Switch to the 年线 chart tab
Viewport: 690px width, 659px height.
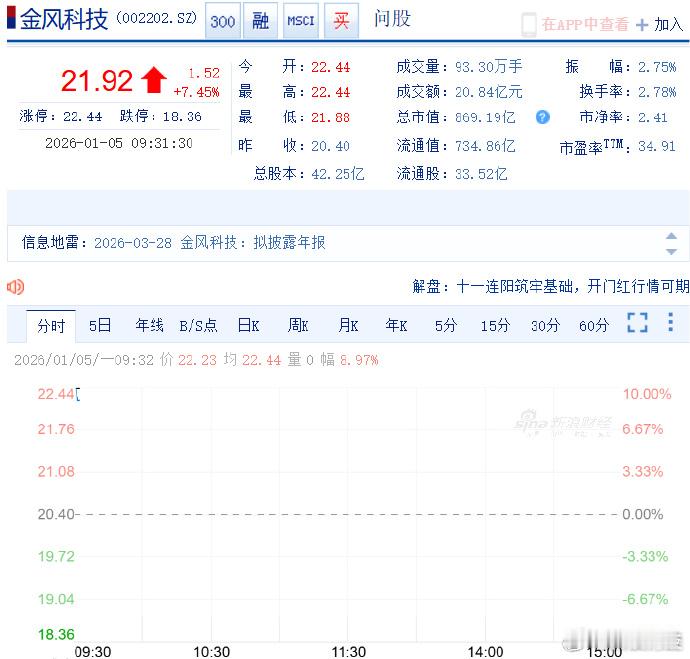[x=149, y=326]
